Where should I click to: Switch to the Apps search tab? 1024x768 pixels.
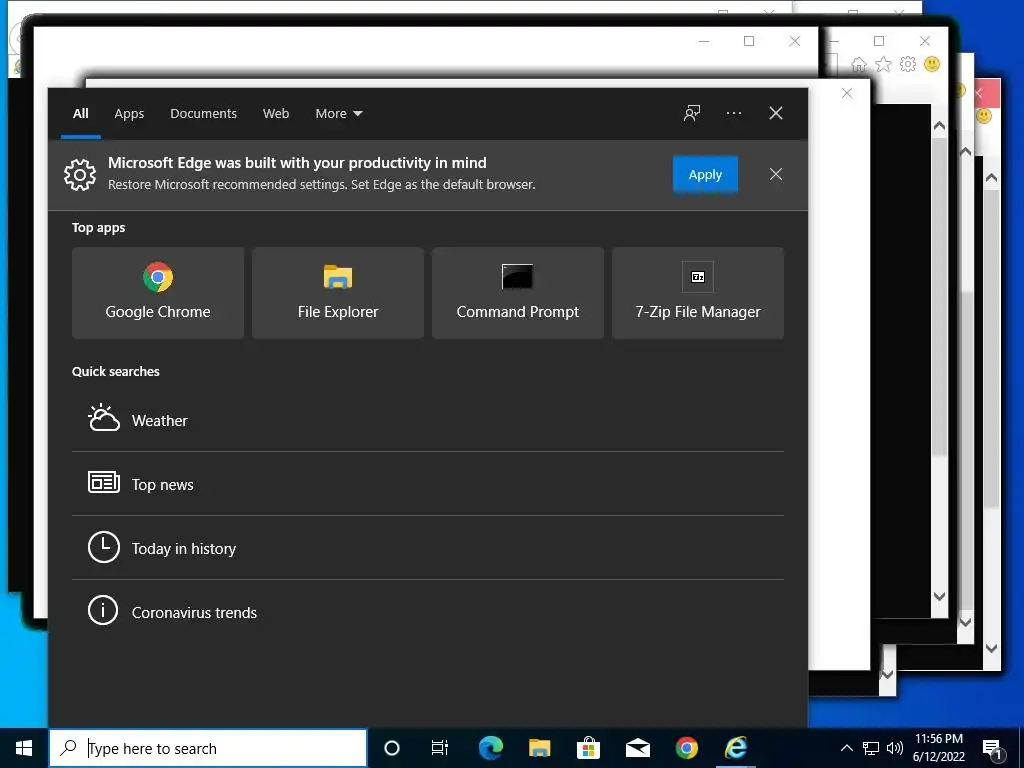click(129, 114)
